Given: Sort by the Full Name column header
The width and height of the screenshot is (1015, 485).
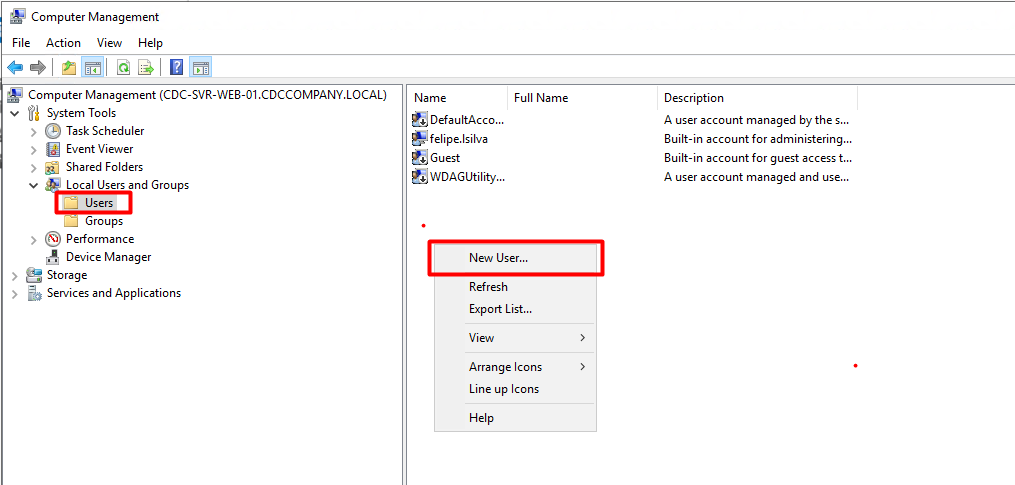Looking at the screenshot, I should 583,98.
